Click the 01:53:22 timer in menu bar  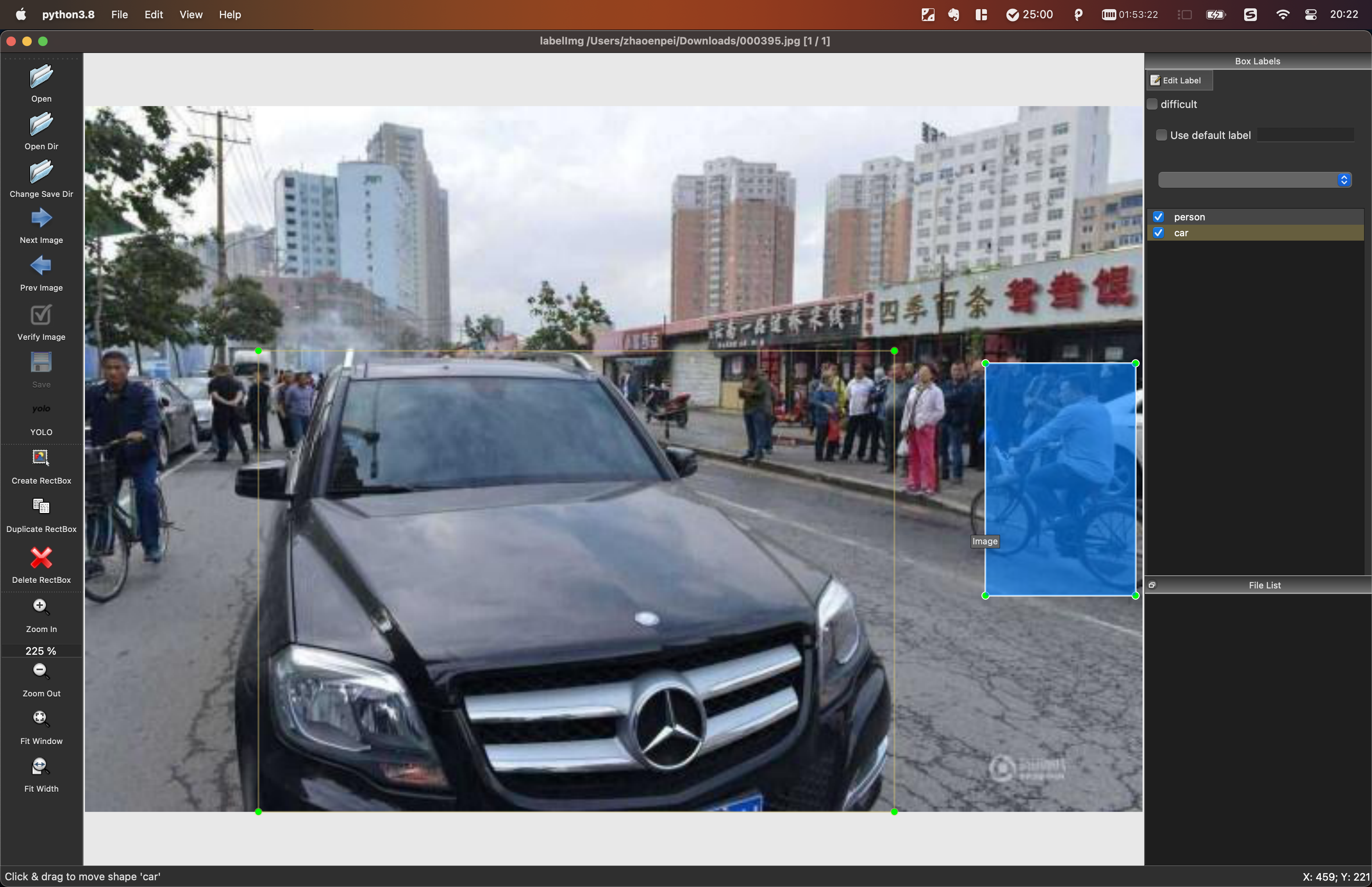point(1129,14)
